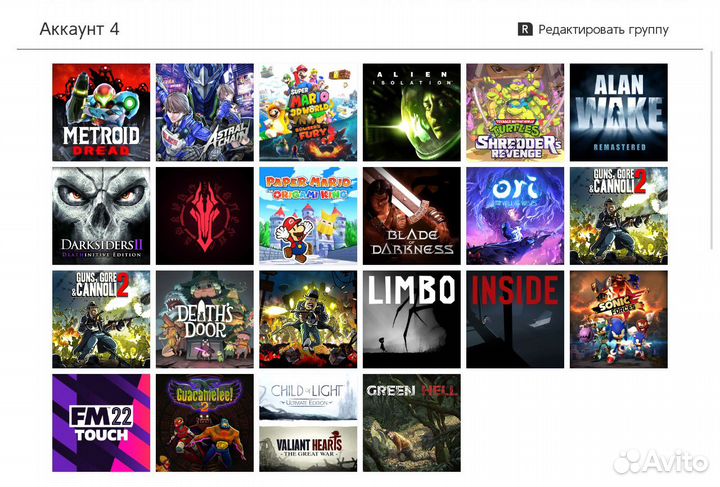Open the LIMBO game tile
The width and height of the screenshot is (720, 487).
click(412, 319)
